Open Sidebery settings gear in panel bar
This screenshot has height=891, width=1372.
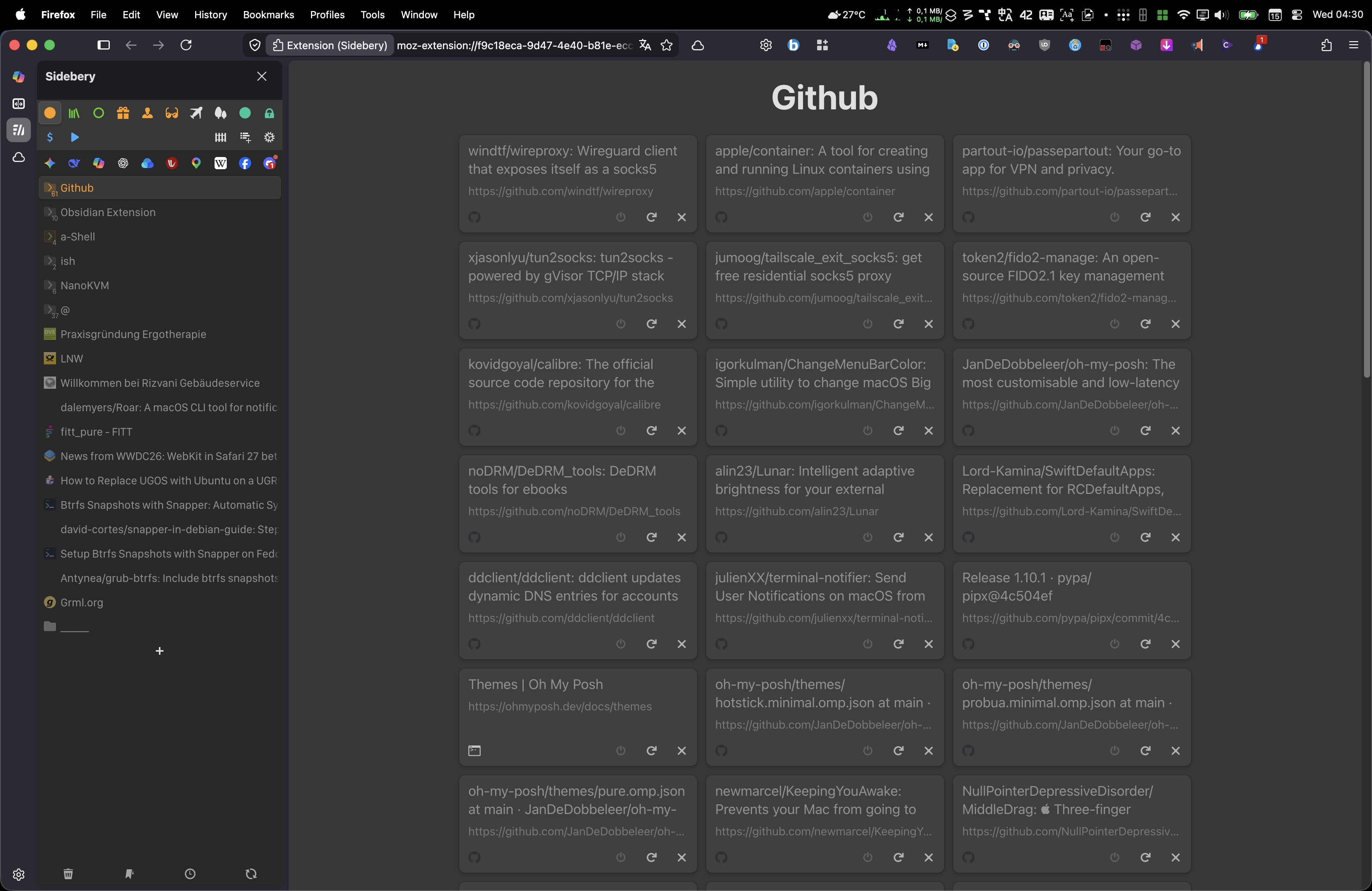coord(269,137)
